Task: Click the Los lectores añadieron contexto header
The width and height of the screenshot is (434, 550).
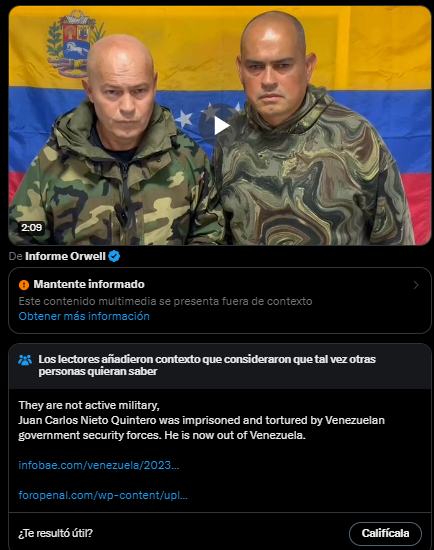Action: 207,365
